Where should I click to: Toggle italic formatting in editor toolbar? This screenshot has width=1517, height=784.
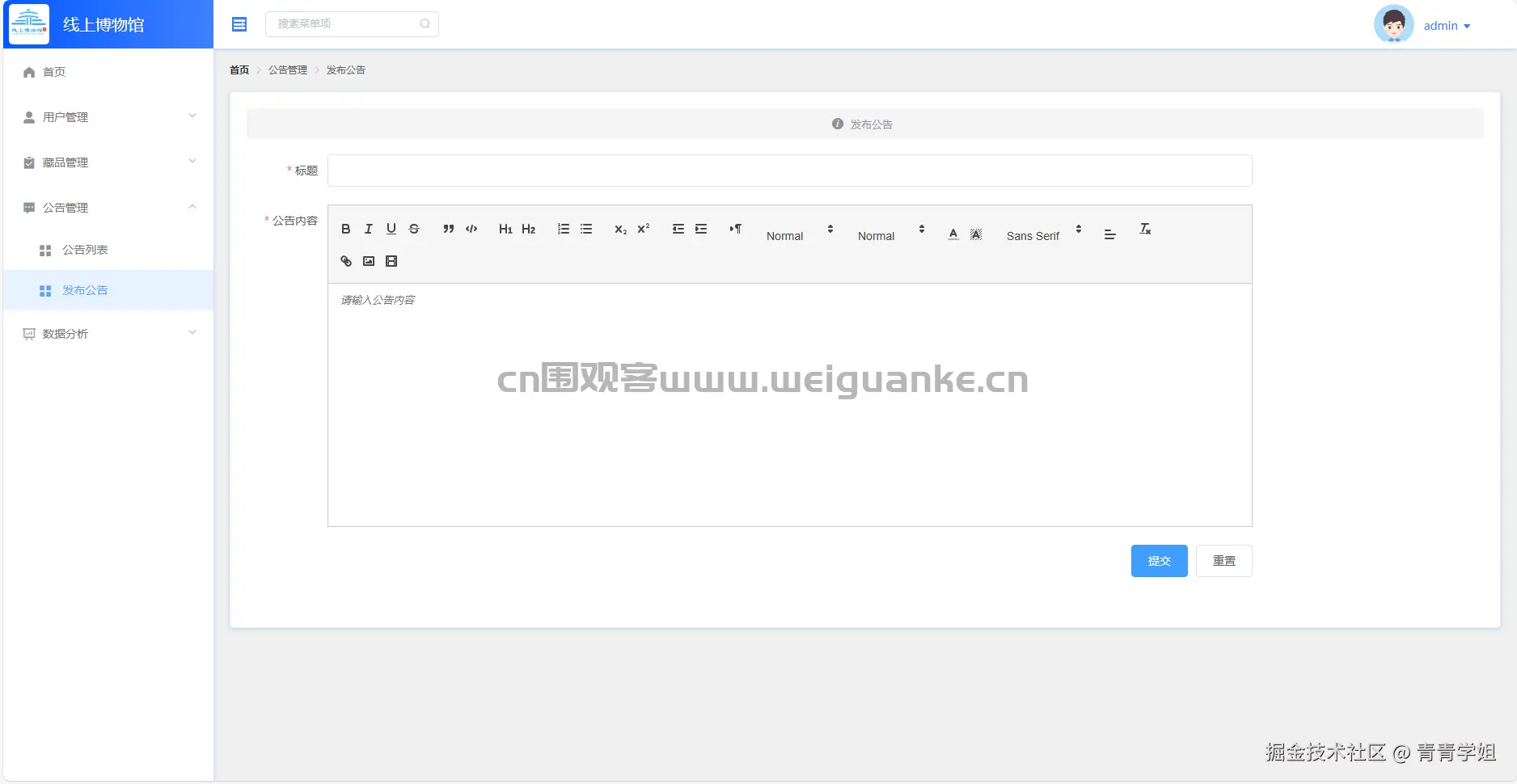[369, 229]
